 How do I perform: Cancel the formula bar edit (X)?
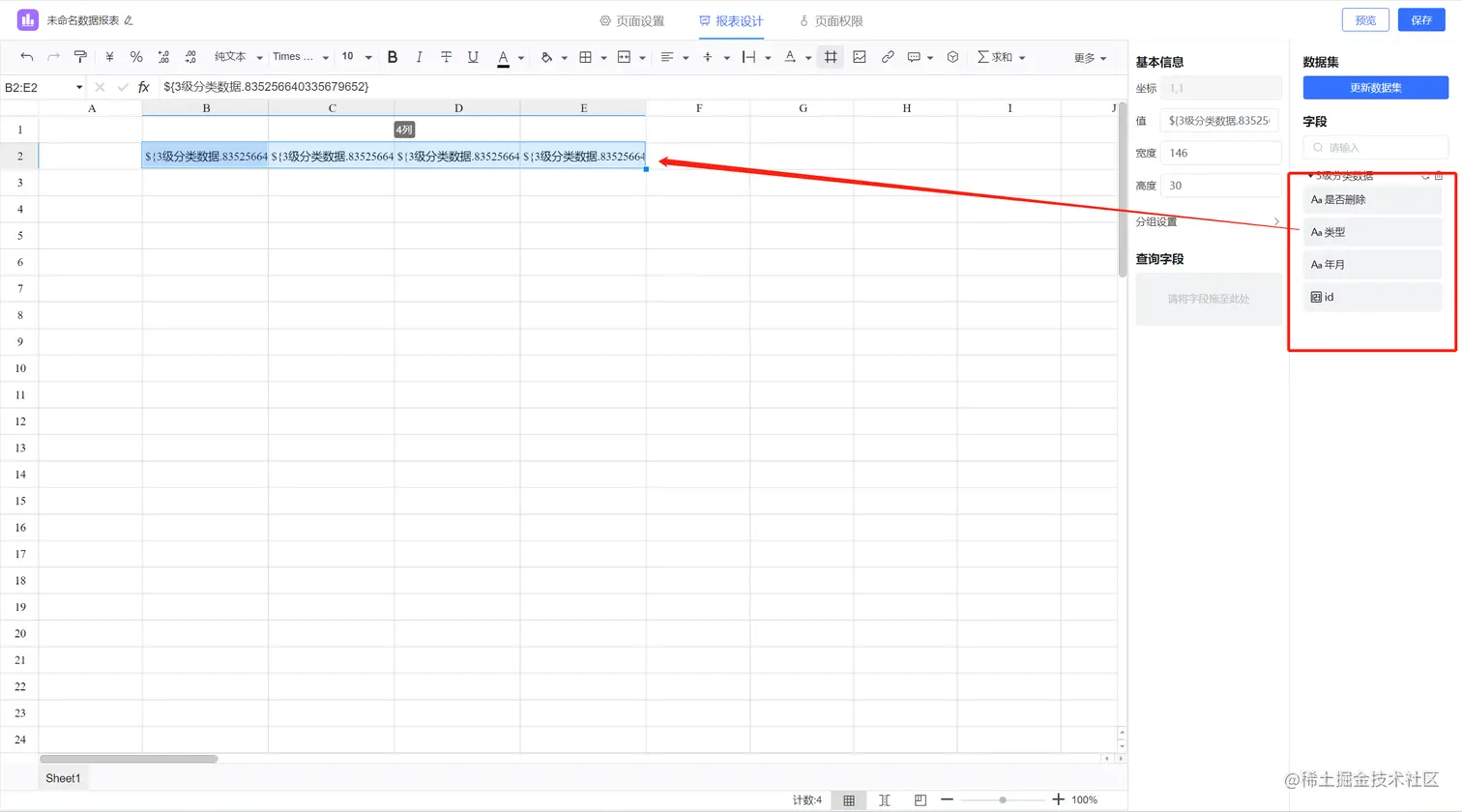click(x=100, y=87)
